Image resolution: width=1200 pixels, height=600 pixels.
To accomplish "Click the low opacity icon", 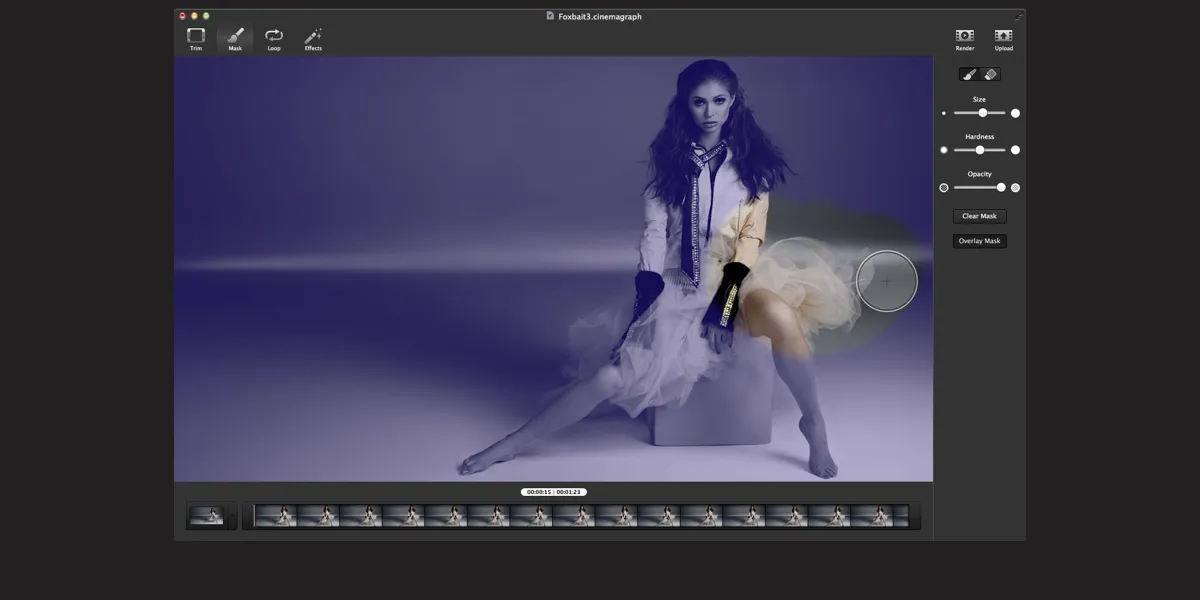I will pyautogui.click(x=944, y=187).
